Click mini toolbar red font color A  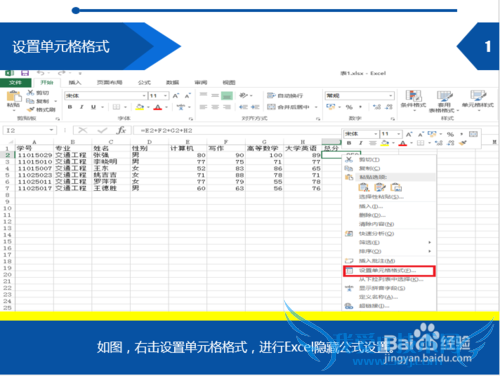point(403,143)
